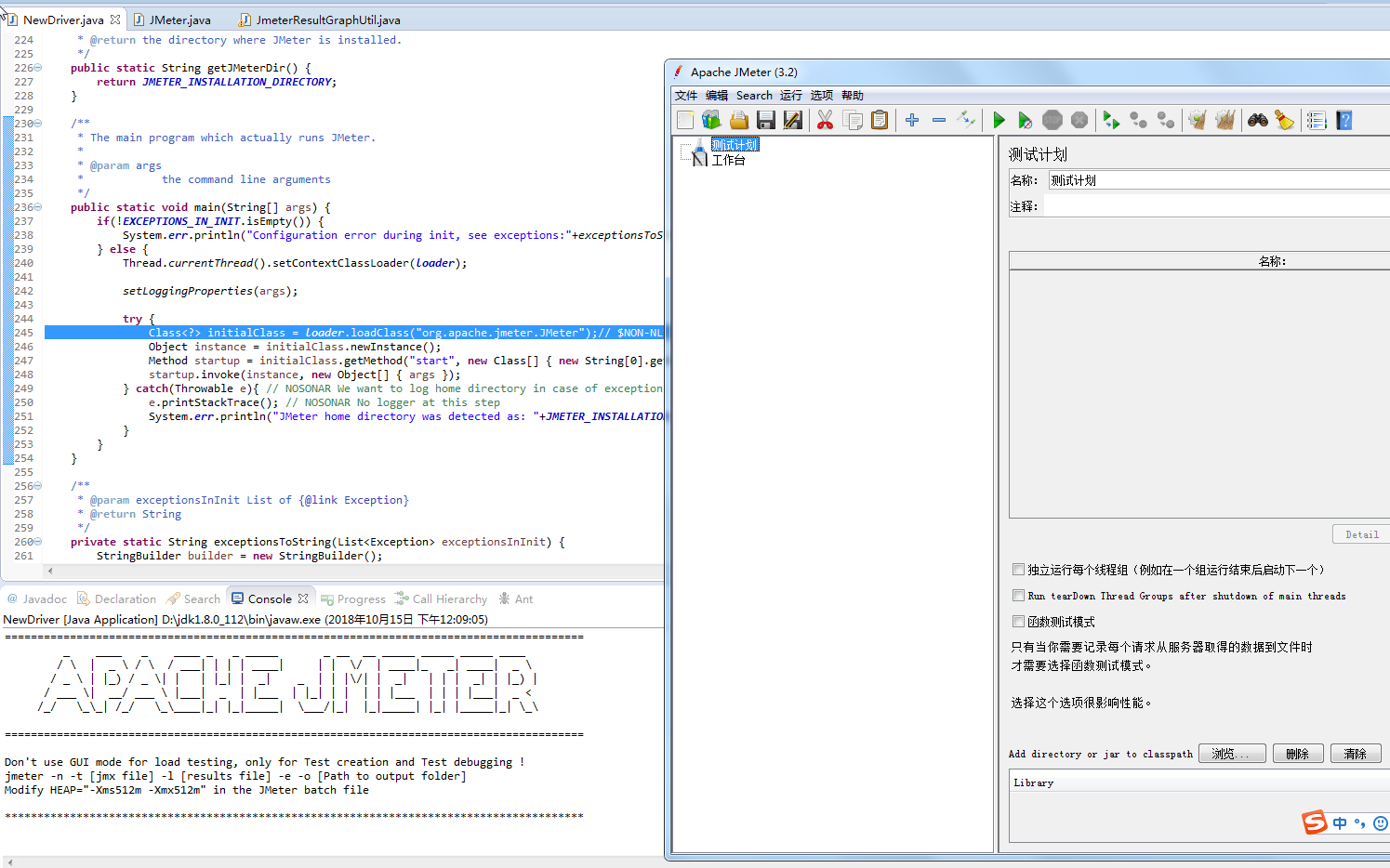Click the Shutdown X icon in JMeter toolbar
1390x868 pixels.
pyautogui.click(x=1079, y=120)
